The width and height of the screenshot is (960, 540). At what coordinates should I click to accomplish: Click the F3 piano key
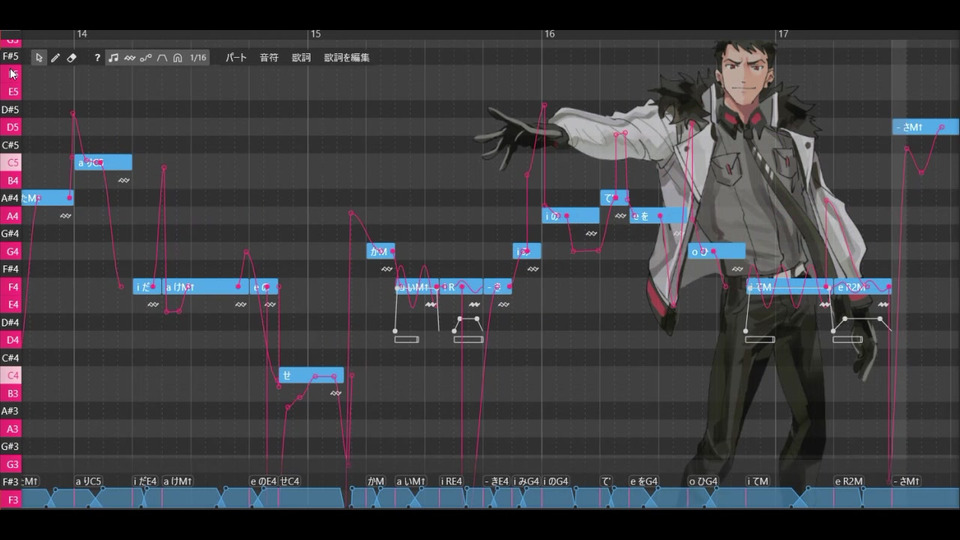point(11,500)
